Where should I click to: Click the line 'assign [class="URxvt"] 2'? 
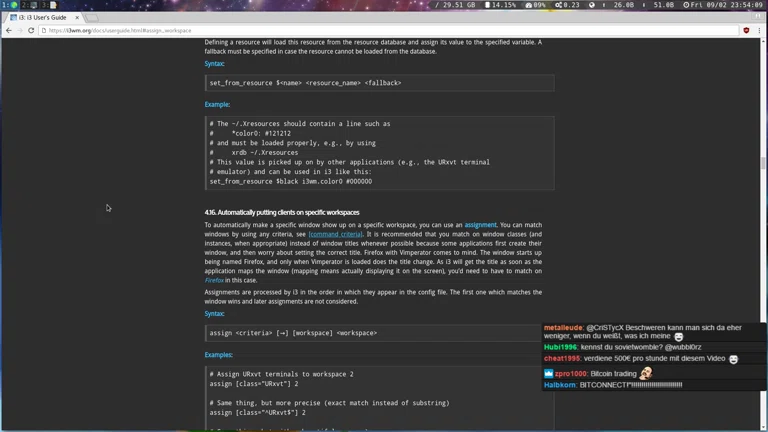pos(254,384)
